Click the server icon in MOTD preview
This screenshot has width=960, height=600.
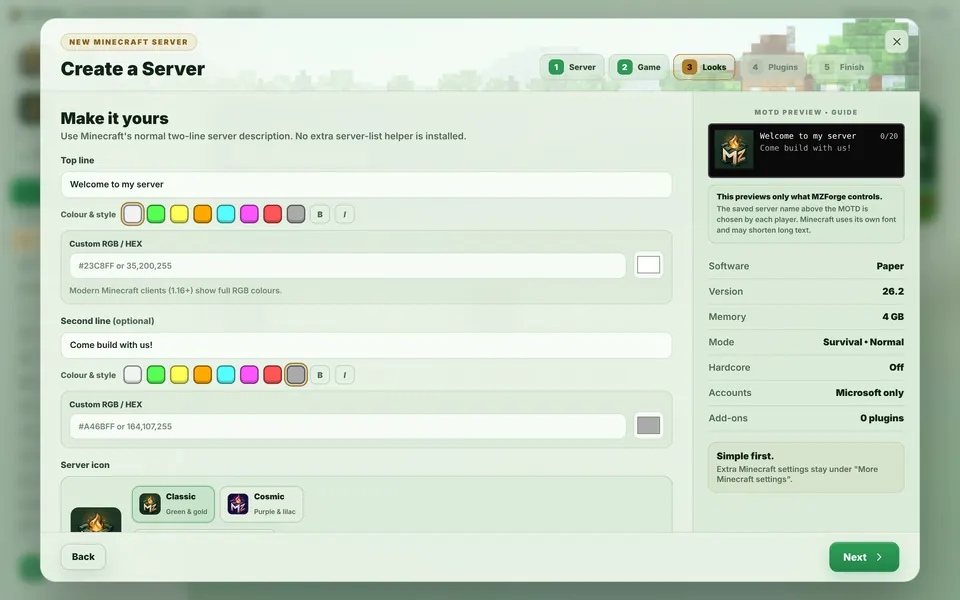pos(733,151)
